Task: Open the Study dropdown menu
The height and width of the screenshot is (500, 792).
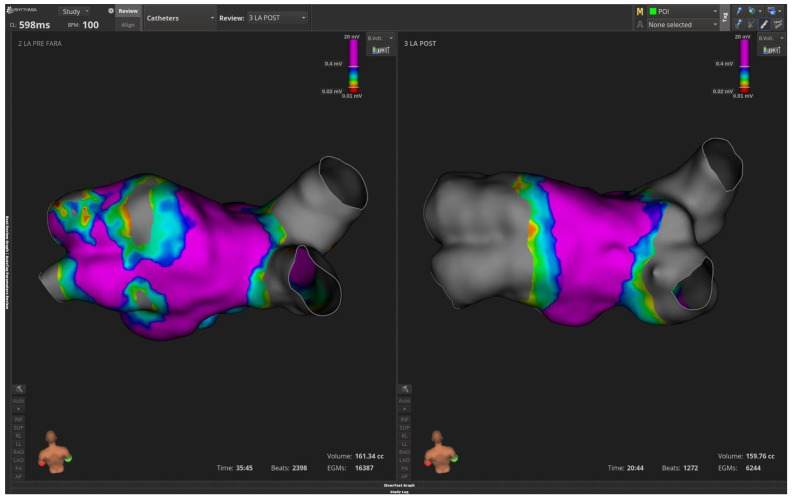Action: pos(74,11)
